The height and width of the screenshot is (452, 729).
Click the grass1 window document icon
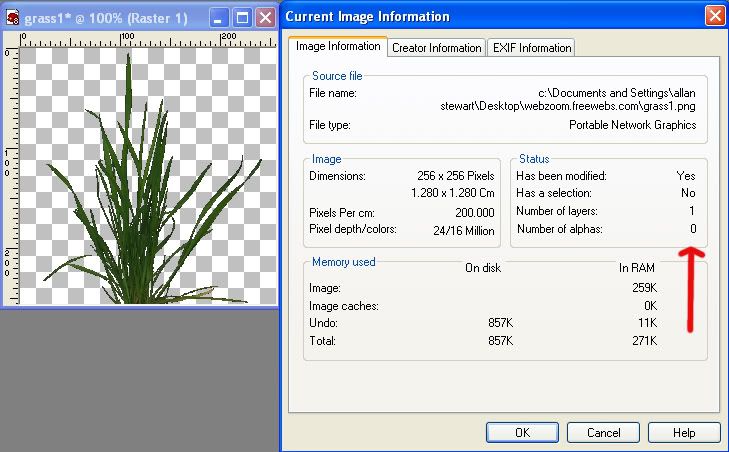pyautogui.click(x=12, y=17)
